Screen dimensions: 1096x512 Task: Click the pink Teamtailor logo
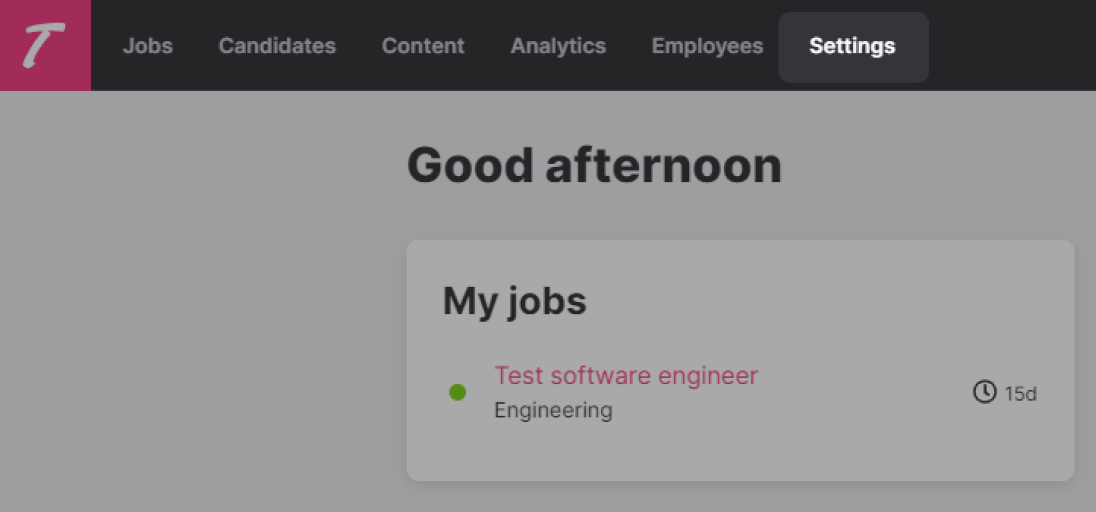[45, 45]
